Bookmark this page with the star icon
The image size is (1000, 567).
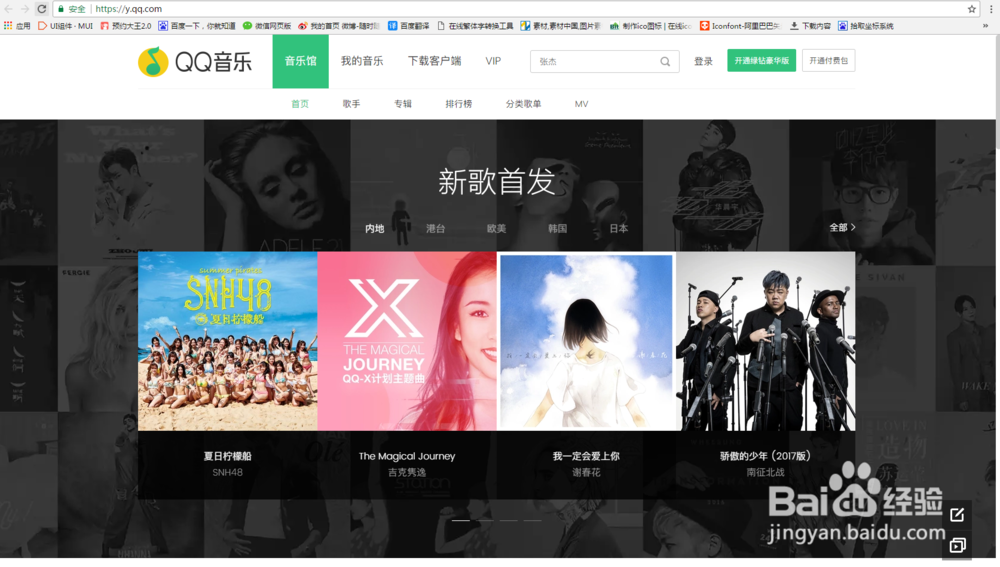click(x=971, y=9)
